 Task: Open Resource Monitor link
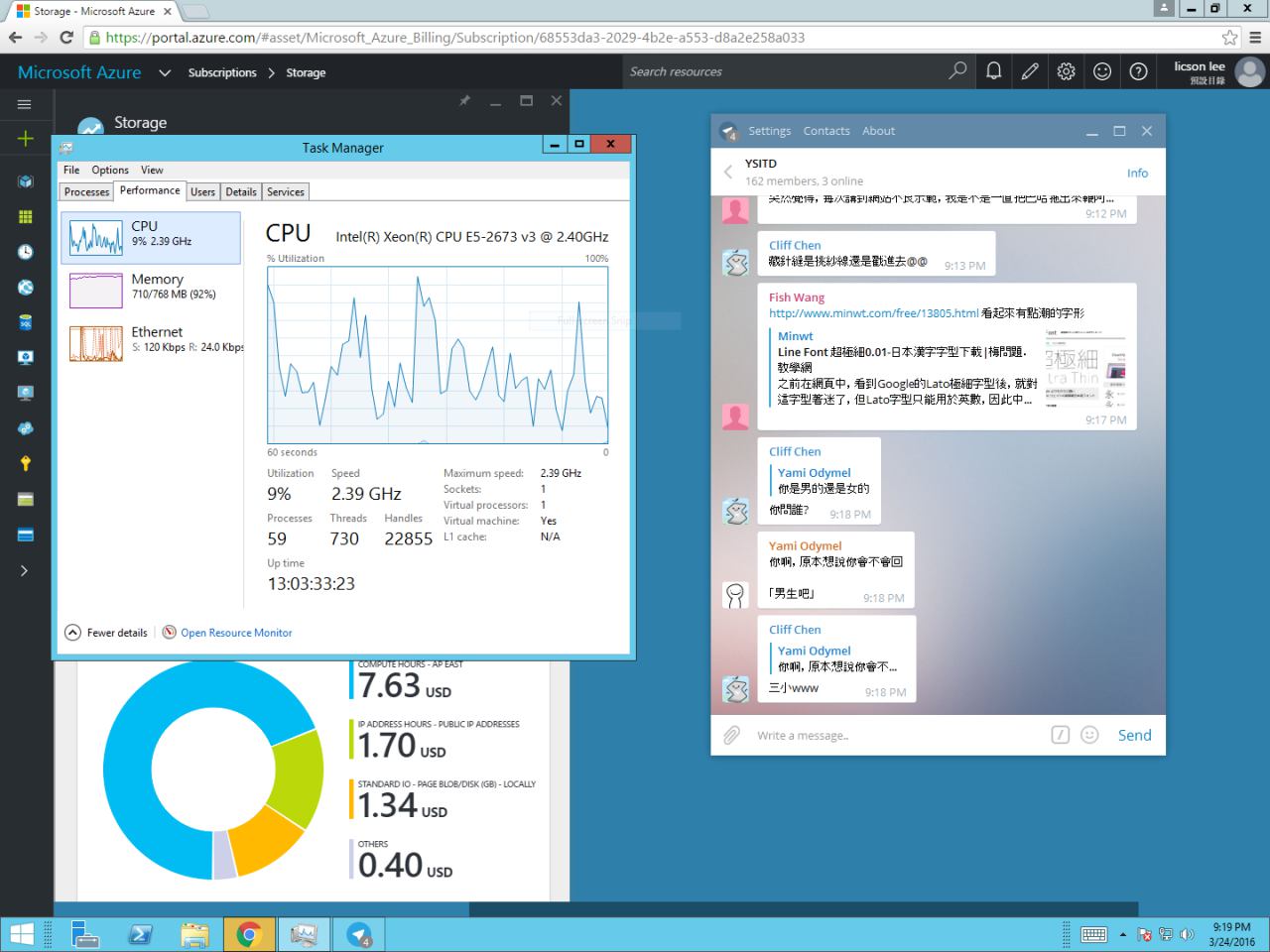click(x=236, y=633)
